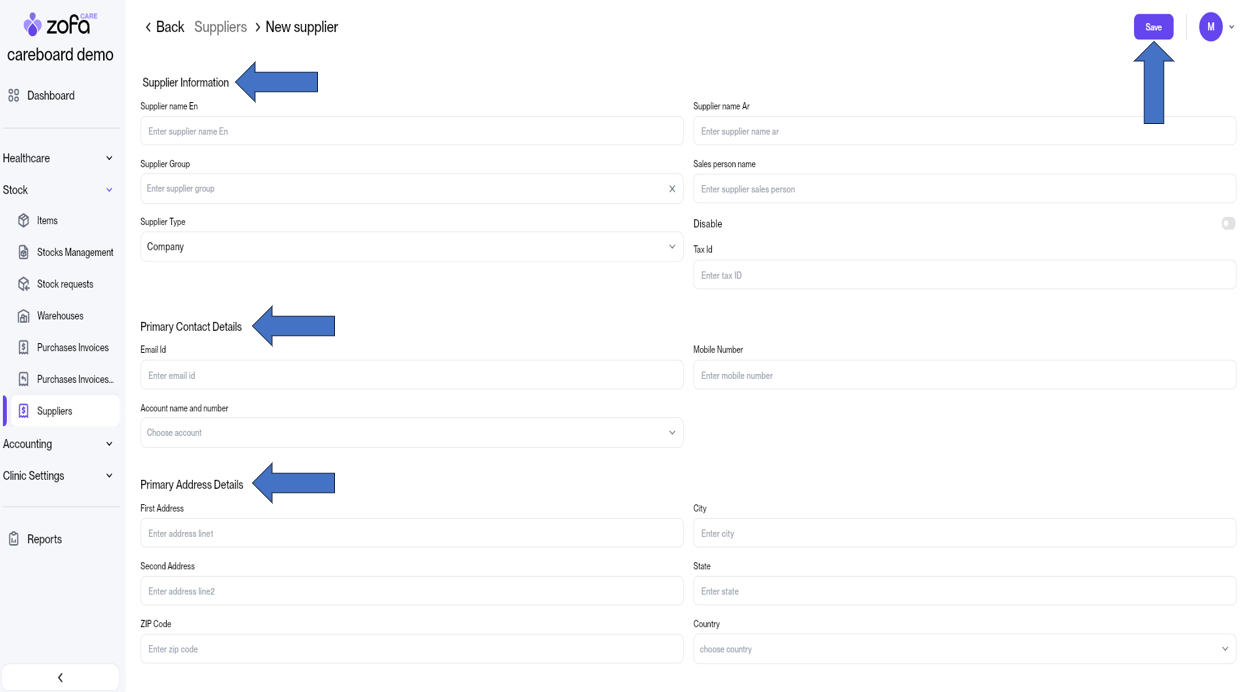Image resolution: width=1243 pixels, height=692 pixels.
Task: Open the Account name and number dropdown
Action: pos(411,433)
